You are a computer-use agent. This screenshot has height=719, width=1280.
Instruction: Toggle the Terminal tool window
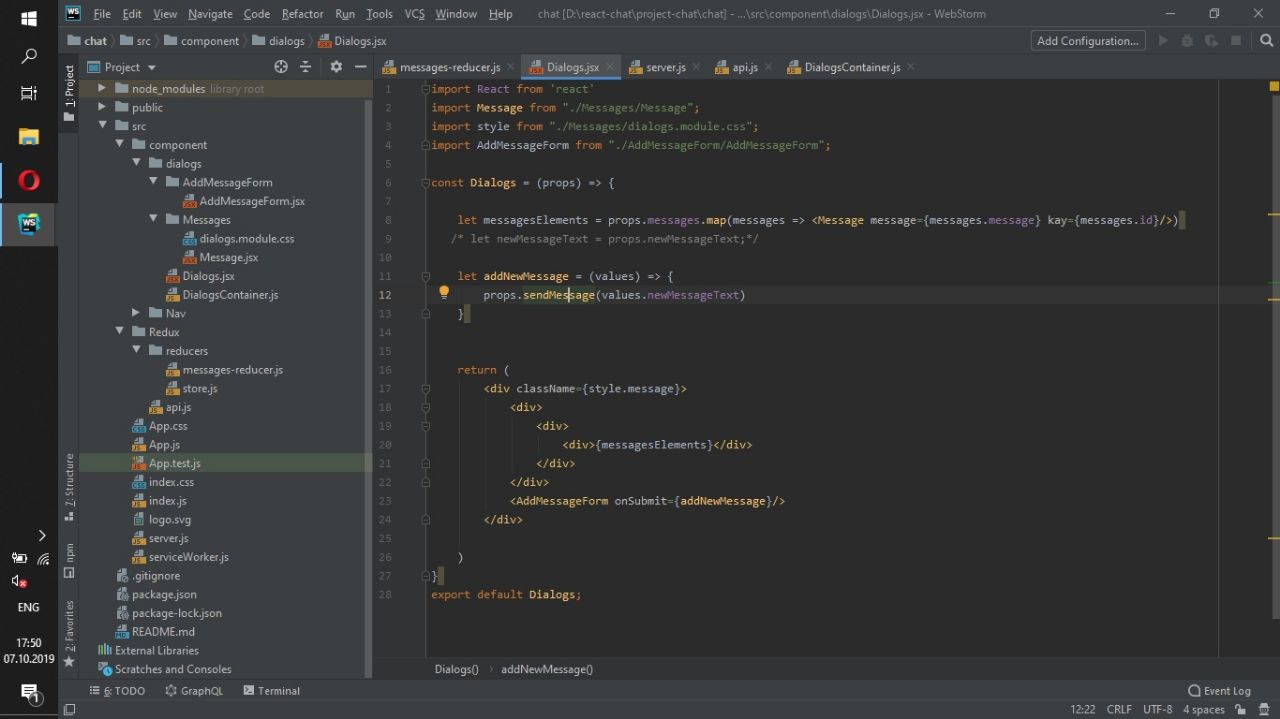coord(269,691)
